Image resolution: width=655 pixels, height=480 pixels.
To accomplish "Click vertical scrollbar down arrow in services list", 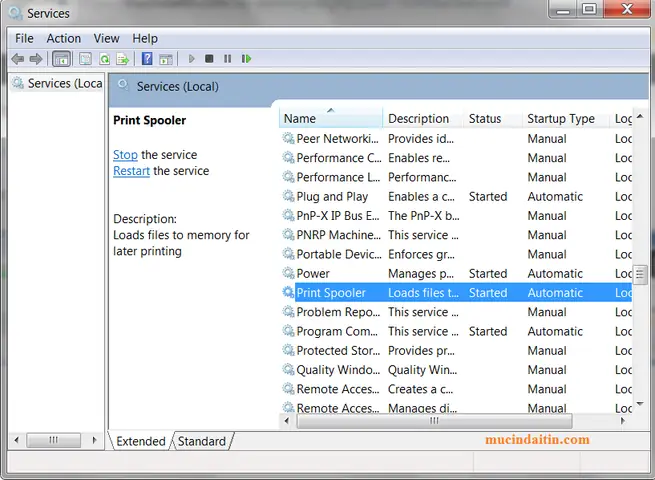I will pos(640,404).
